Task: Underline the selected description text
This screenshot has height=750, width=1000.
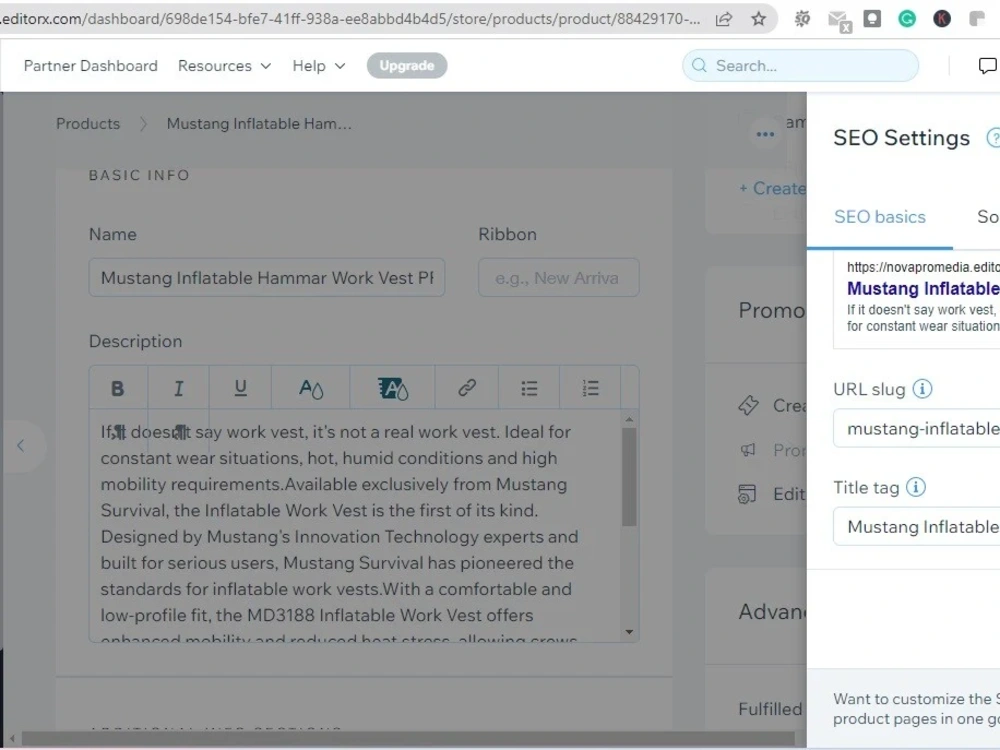Action: pyautogui.click(x=240, y=388)
